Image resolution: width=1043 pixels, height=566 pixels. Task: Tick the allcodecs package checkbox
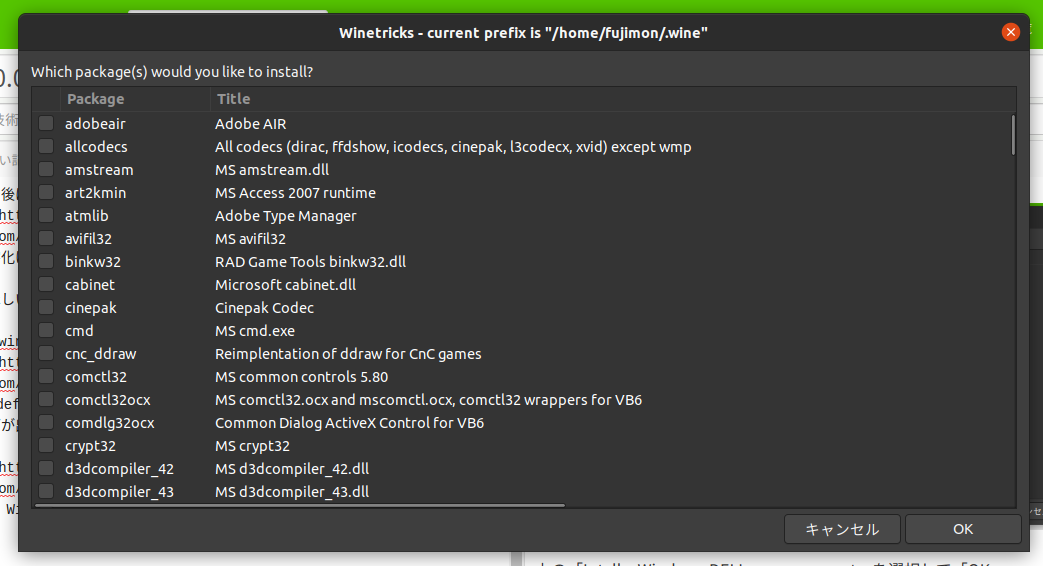tap(46, 146)
